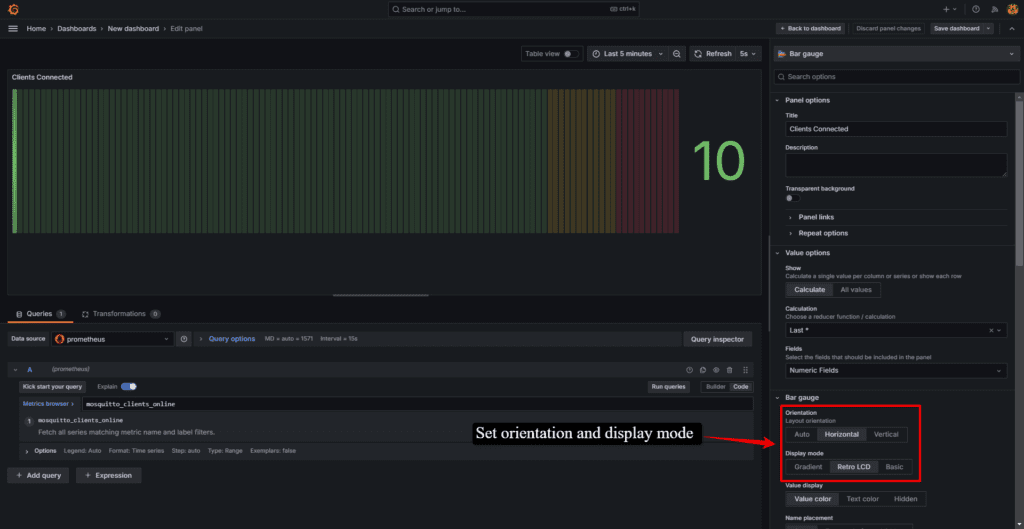Delete query A with the trash icon
Image resolution: width=1024 pixels, height=529 pixels.
point(729,370)
